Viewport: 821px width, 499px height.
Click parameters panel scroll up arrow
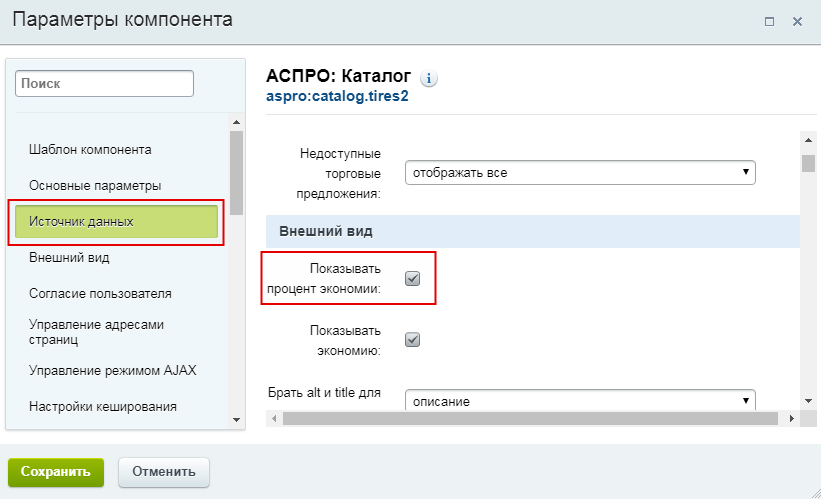click(x=808, y=140)
